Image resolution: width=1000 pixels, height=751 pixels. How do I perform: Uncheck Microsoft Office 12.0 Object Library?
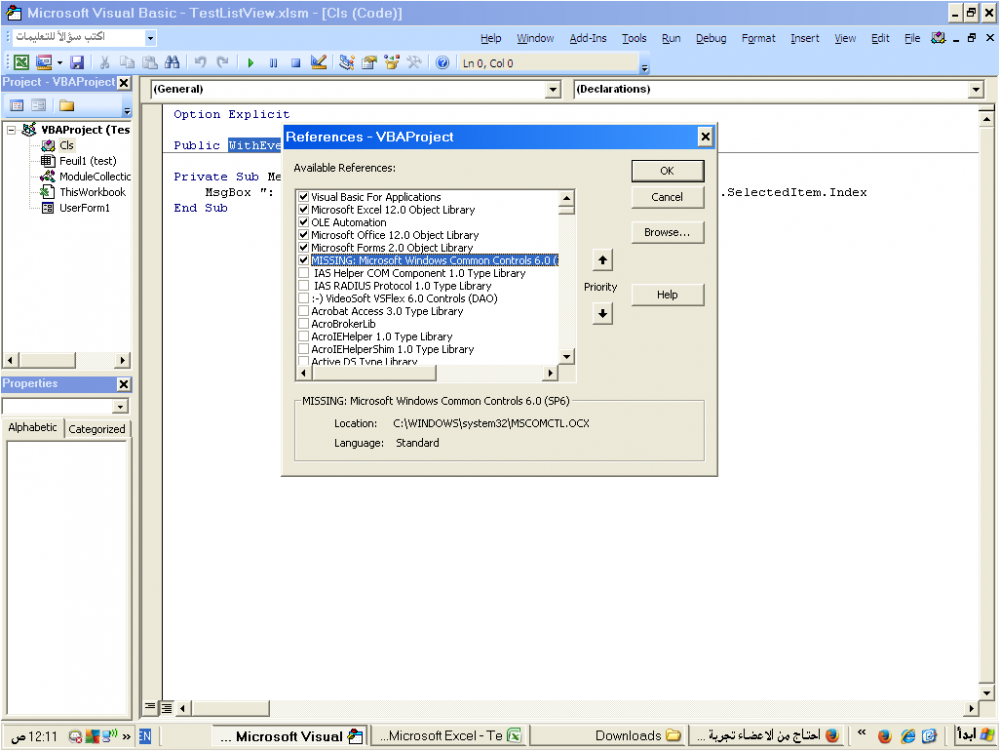(304, 235)
